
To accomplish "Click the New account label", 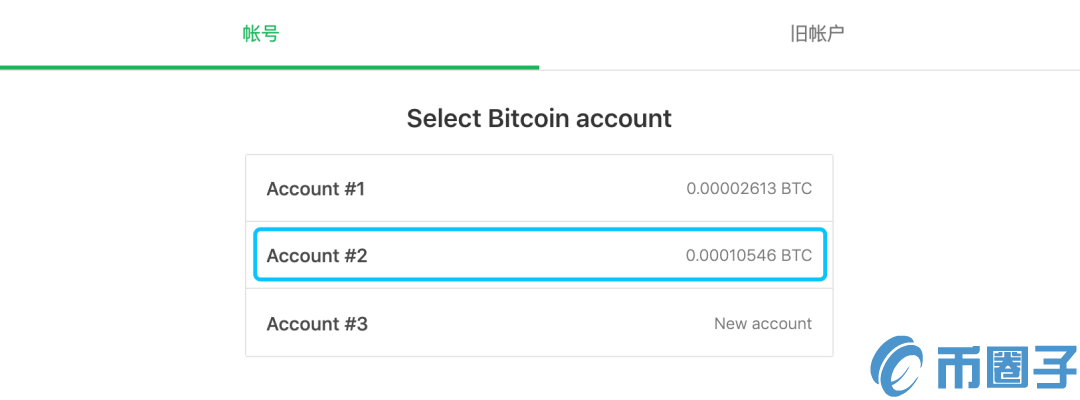I will tap(762, 323).
